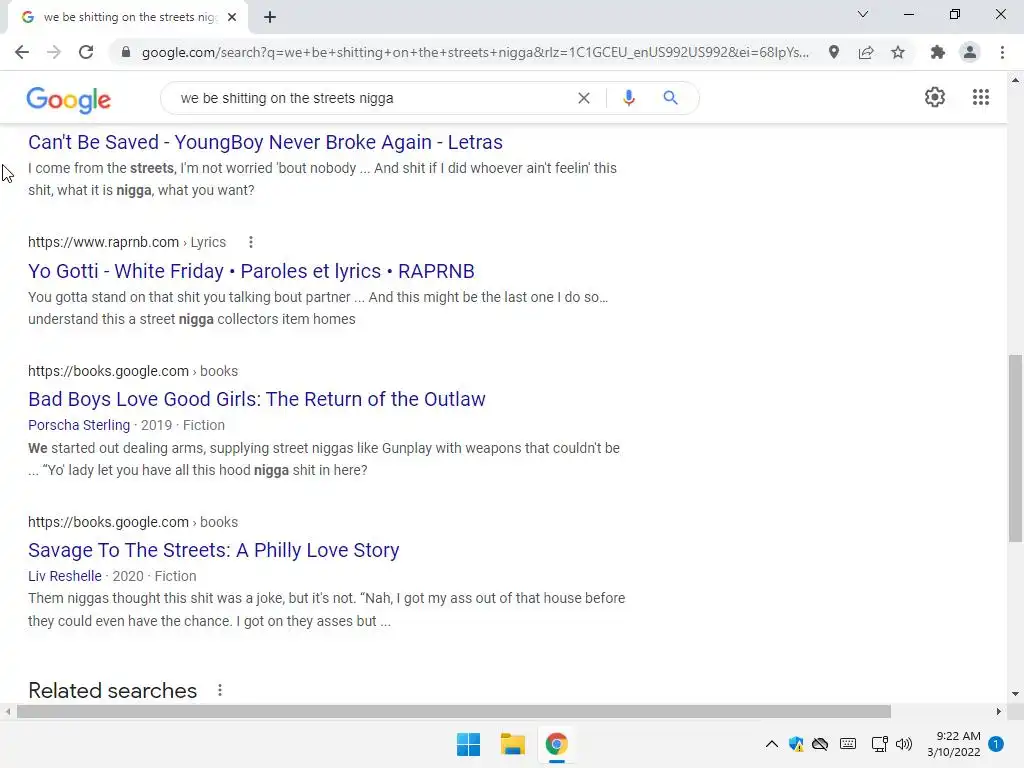Screen dimensions: 1024x768
Task: Open the volume speaker icon
Action: coord(904,744)
